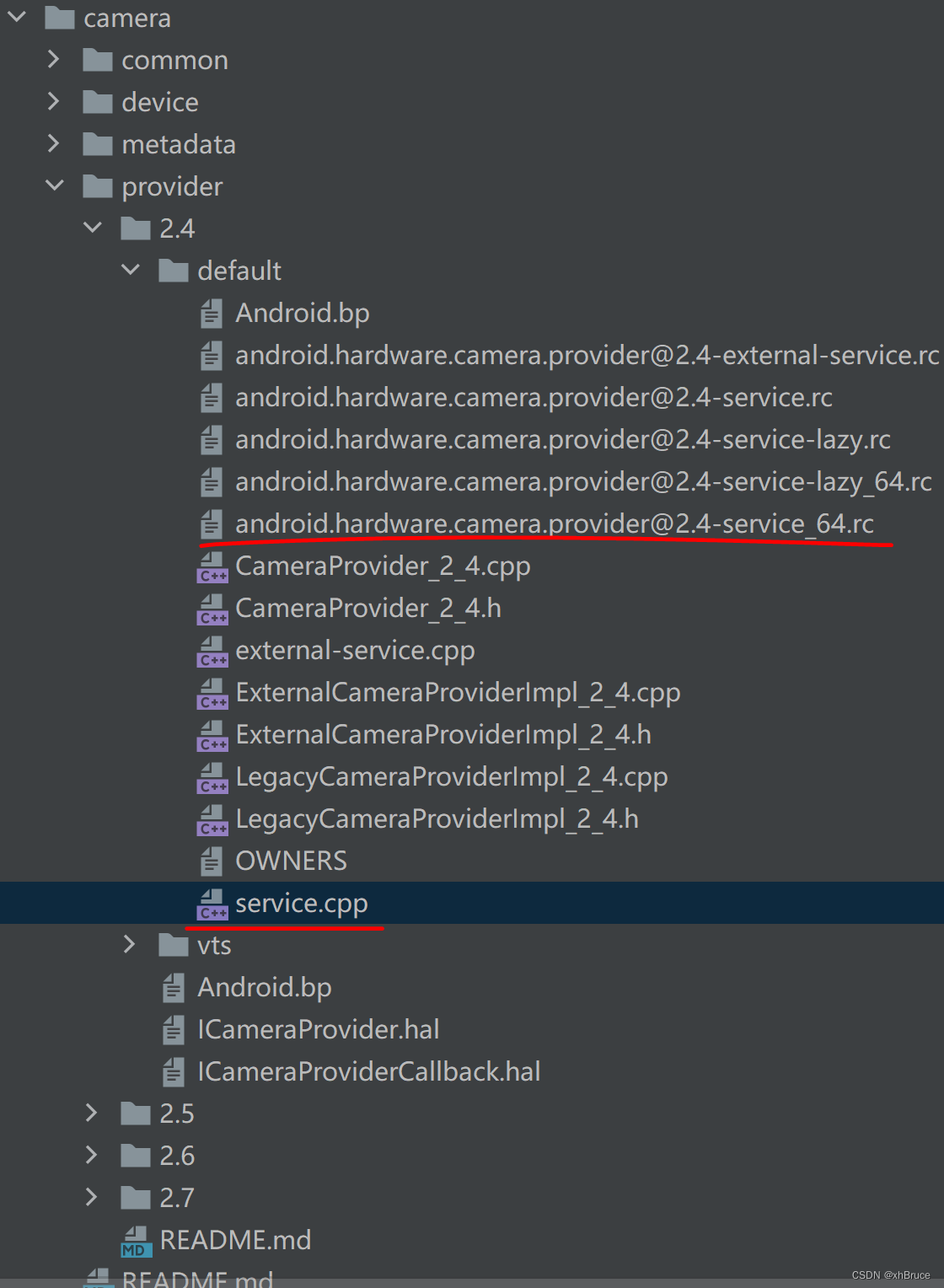The height and width of the screenshot is (1288, 944).
Task: Expand the device folder
Action: [54, 101]
